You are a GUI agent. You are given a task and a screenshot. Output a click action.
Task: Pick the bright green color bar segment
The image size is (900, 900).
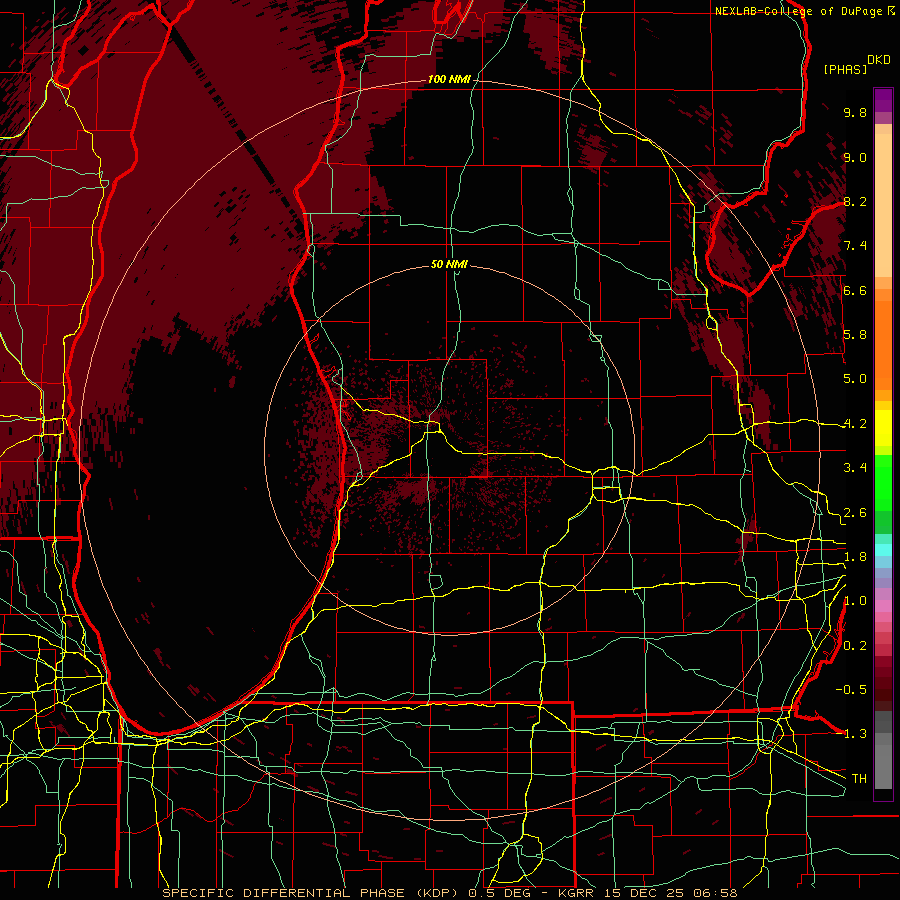pyautogui.click(x=883, y=481)
